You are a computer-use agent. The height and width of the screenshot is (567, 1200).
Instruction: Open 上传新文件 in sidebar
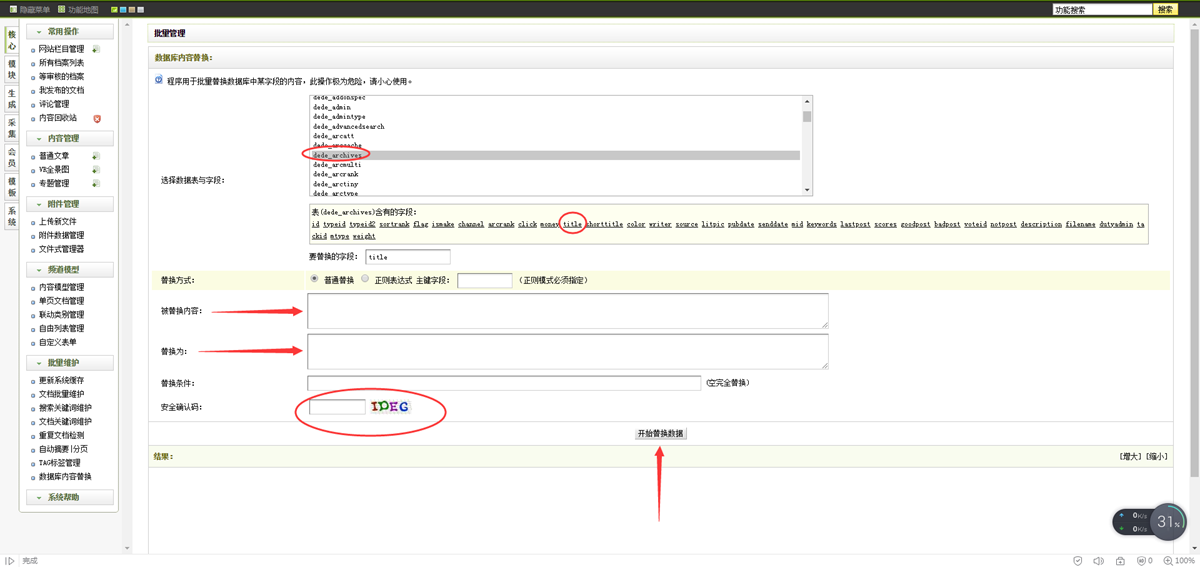point(58,222)
